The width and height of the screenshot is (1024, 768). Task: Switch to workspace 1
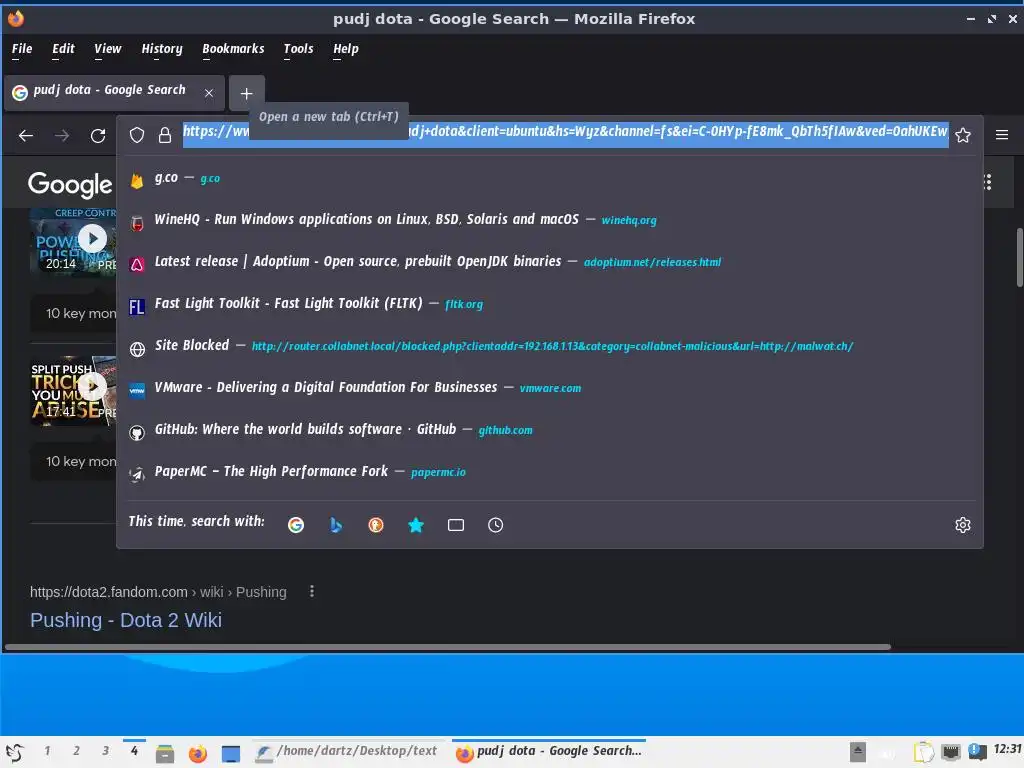pyautogui.click(x=47, y=751)
